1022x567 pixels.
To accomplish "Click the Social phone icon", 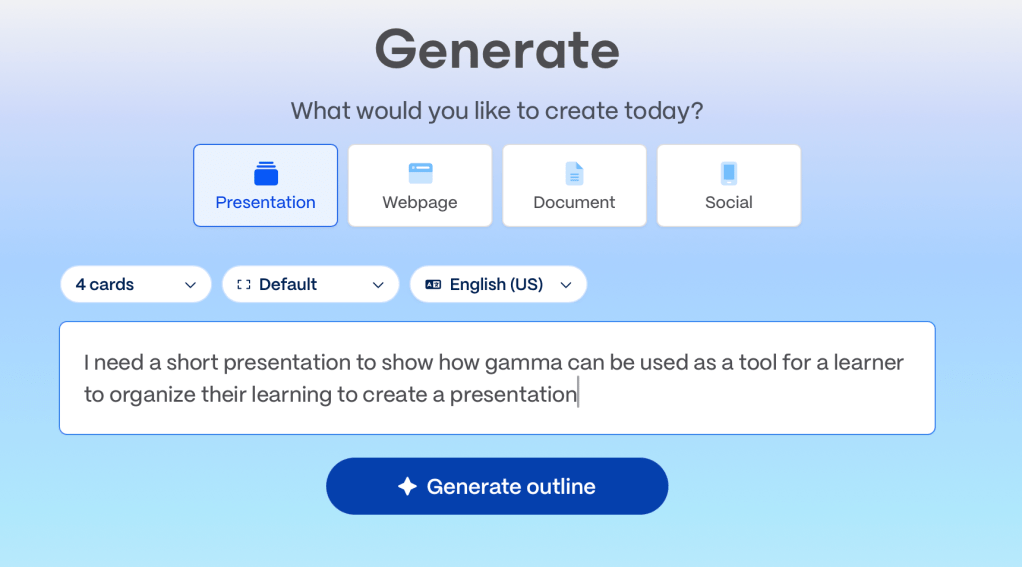I will click(729, 173).
